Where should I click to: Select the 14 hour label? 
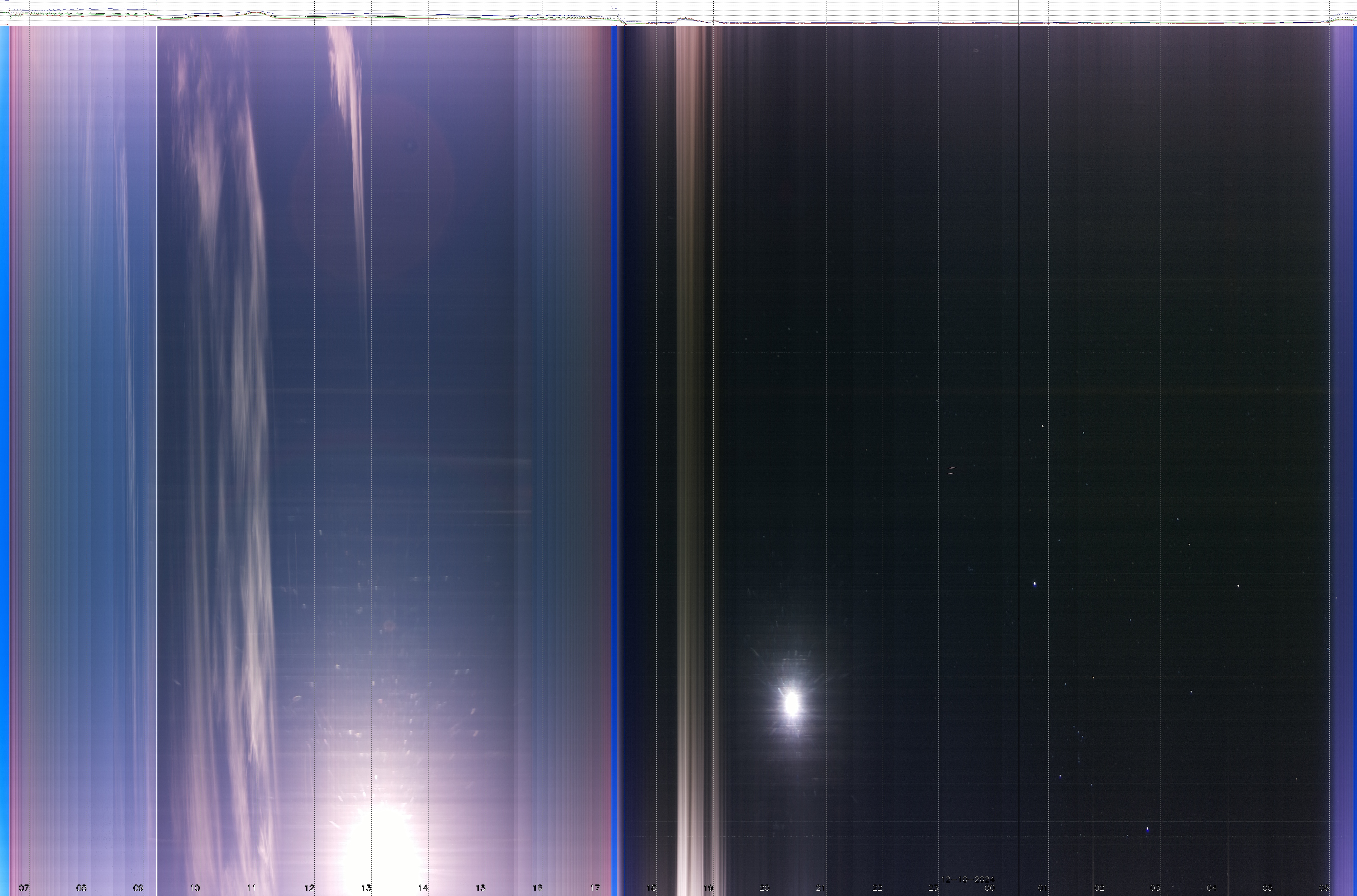click(x=423, y=888)
